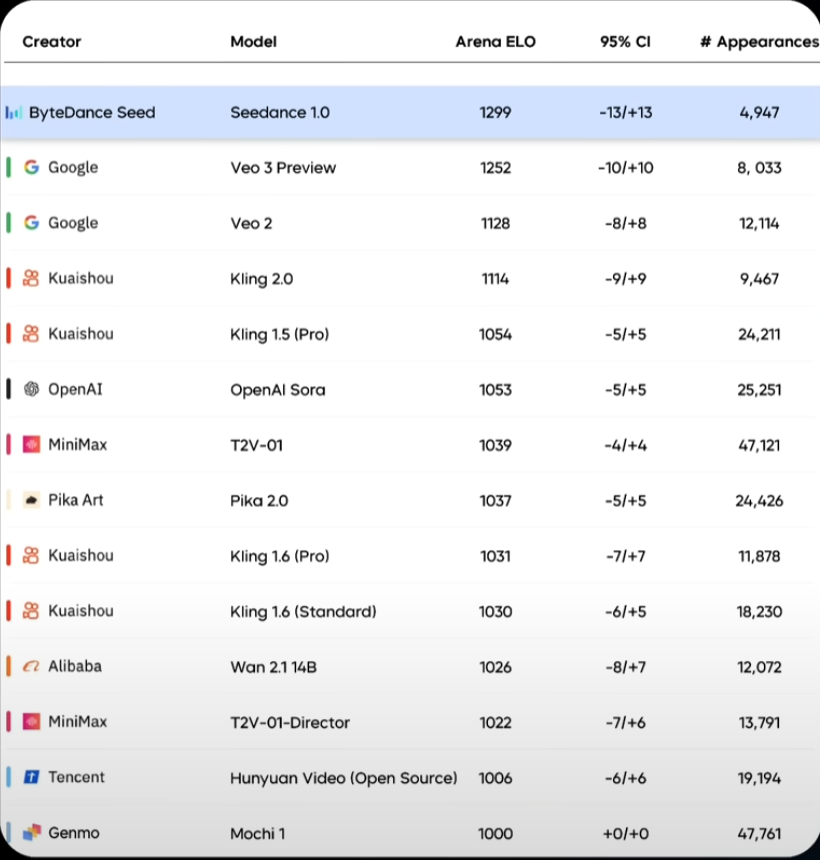Screen dimensions: 820x860
Task: Select the Kling 1.6 (Pro) model name
Action: coord(280,556)
